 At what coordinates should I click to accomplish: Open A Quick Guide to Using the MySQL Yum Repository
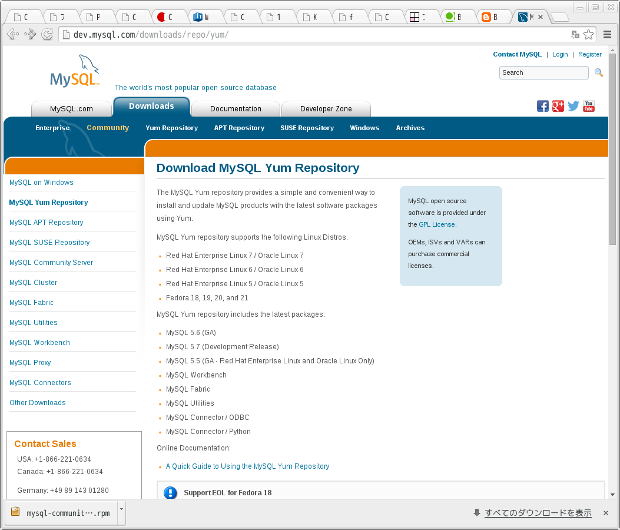pos(248,466)
